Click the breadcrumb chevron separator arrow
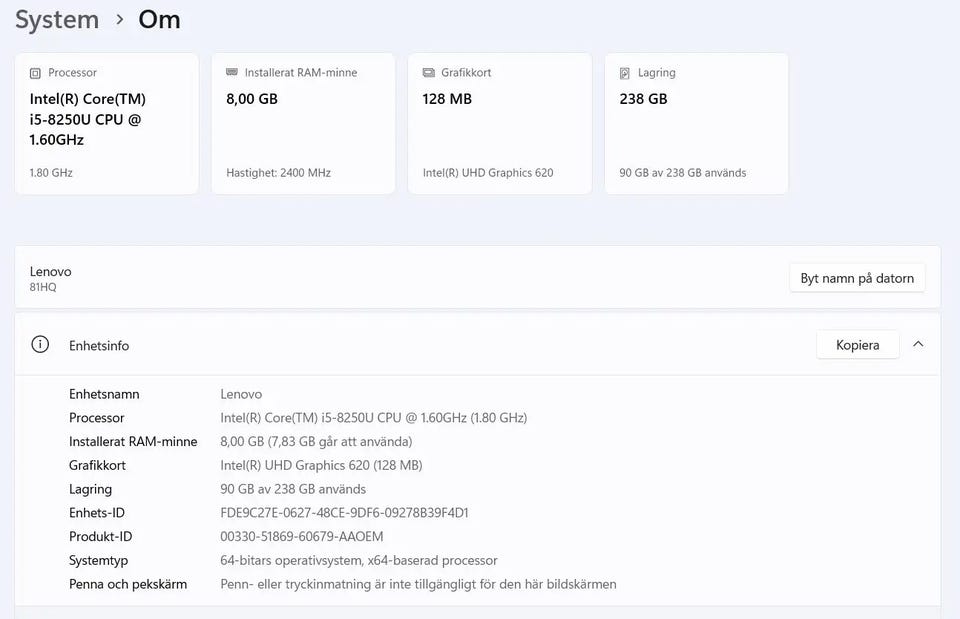Image resolution: width=960 pixels, height=619 pixels. 119,20
